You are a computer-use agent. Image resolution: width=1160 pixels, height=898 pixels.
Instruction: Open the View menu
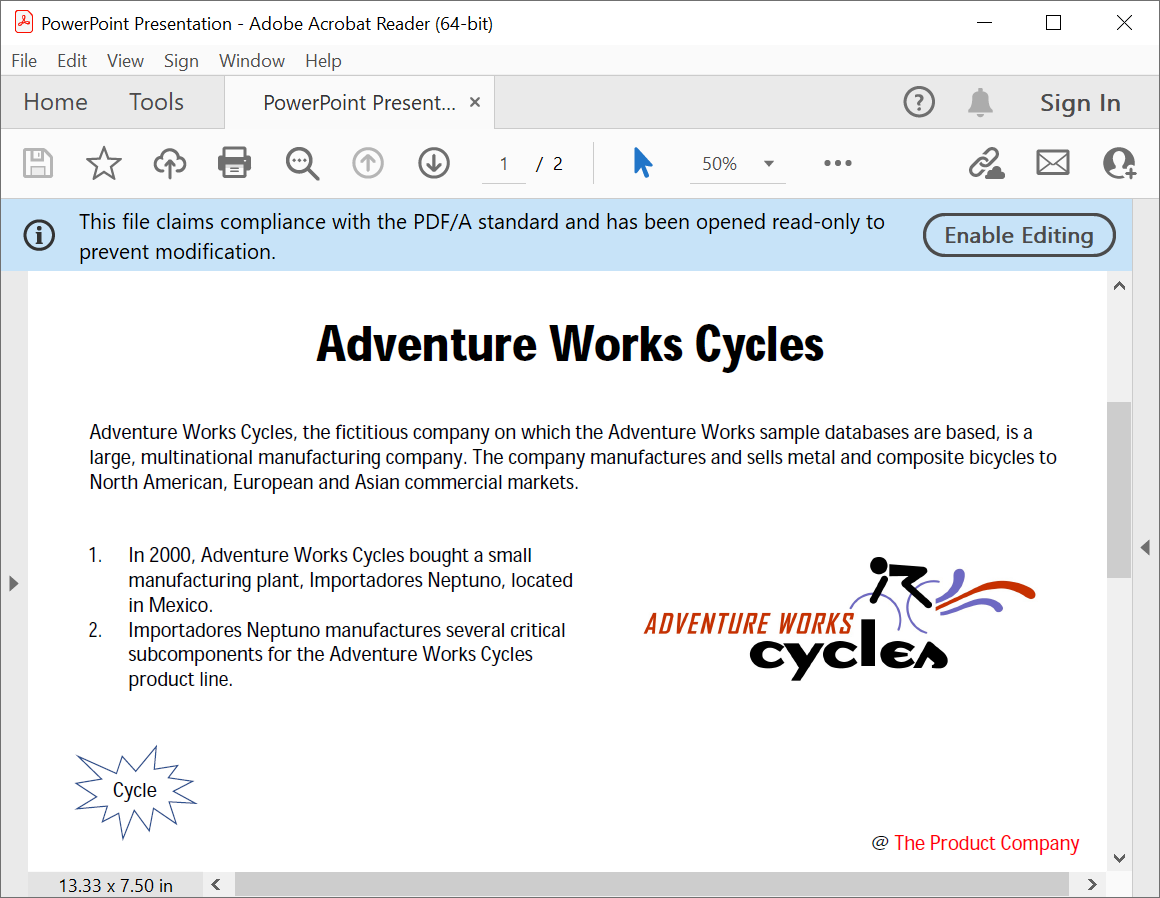125,61
